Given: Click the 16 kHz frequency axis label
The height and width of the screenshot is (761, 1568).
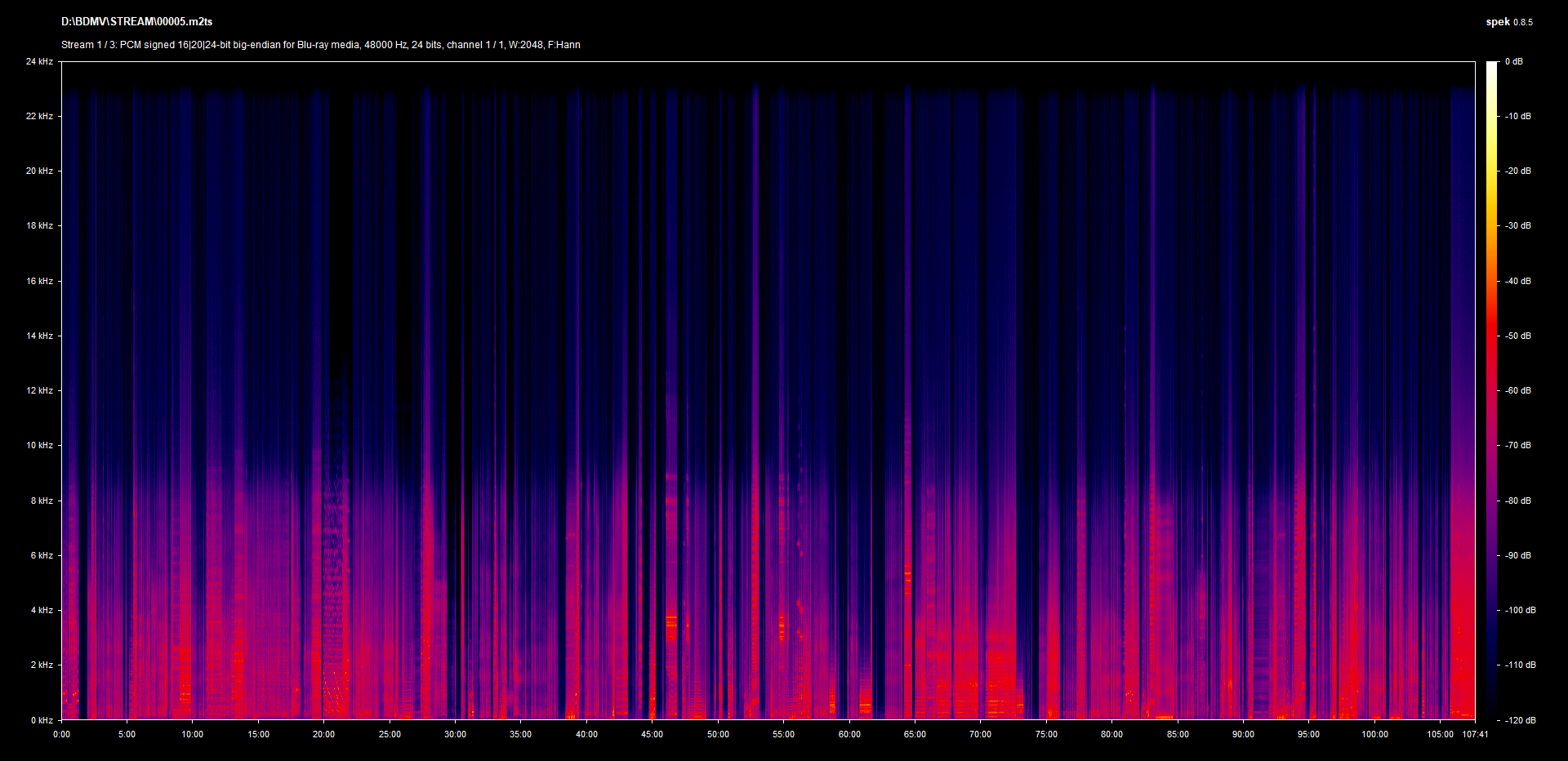Looking at the screenshot, I should click(x=39, y=282).
